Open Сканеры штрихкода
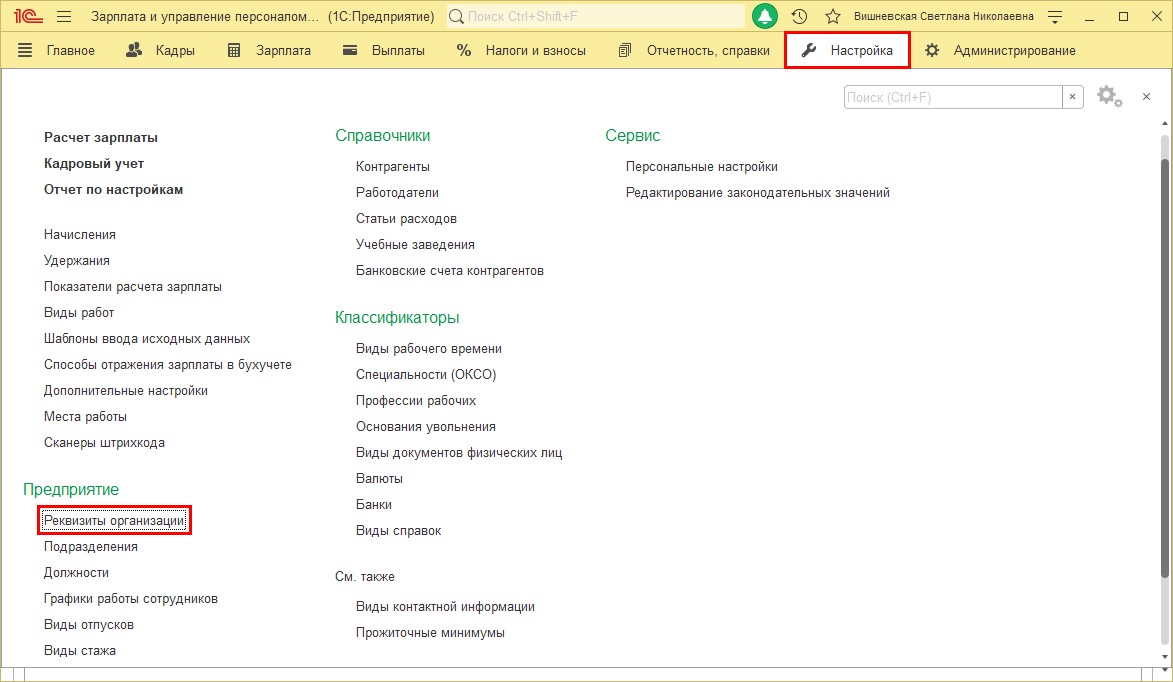This screenshot has height=682, width=1173. 105,443
